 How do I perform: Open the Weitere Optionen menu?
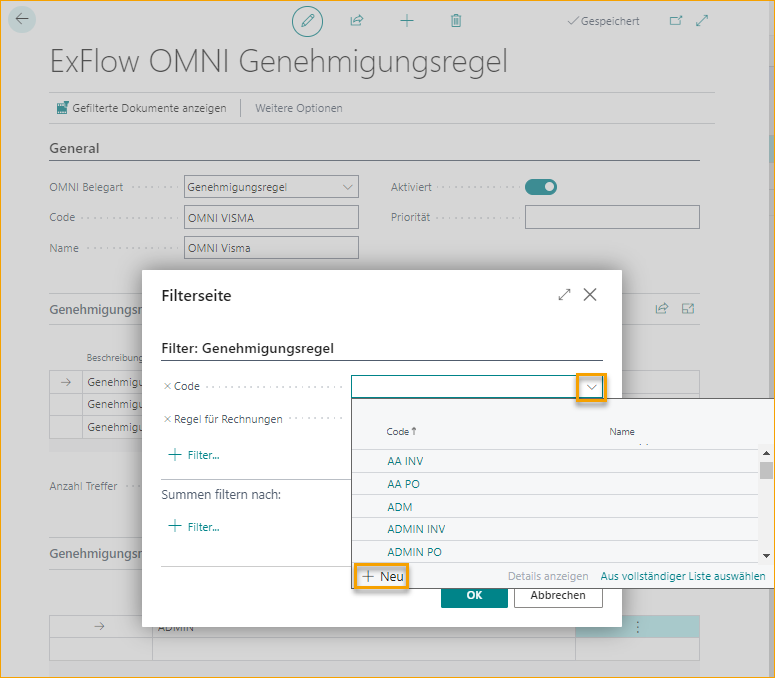coord(298,108)
